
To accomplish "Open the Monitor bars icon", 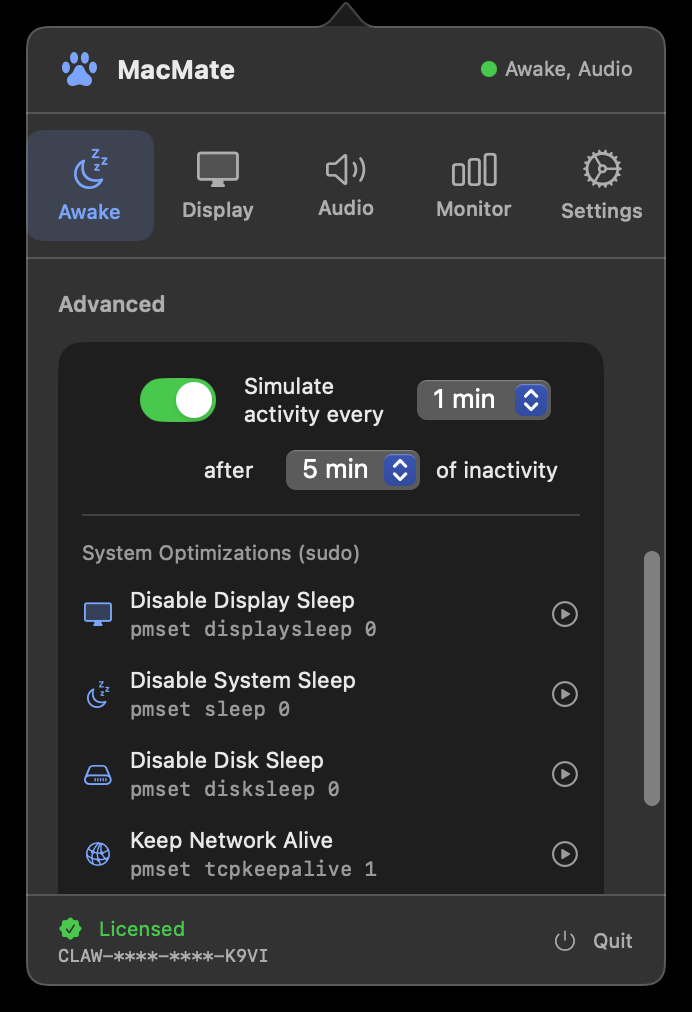I will pyautogui.click(x=473, y=168).
